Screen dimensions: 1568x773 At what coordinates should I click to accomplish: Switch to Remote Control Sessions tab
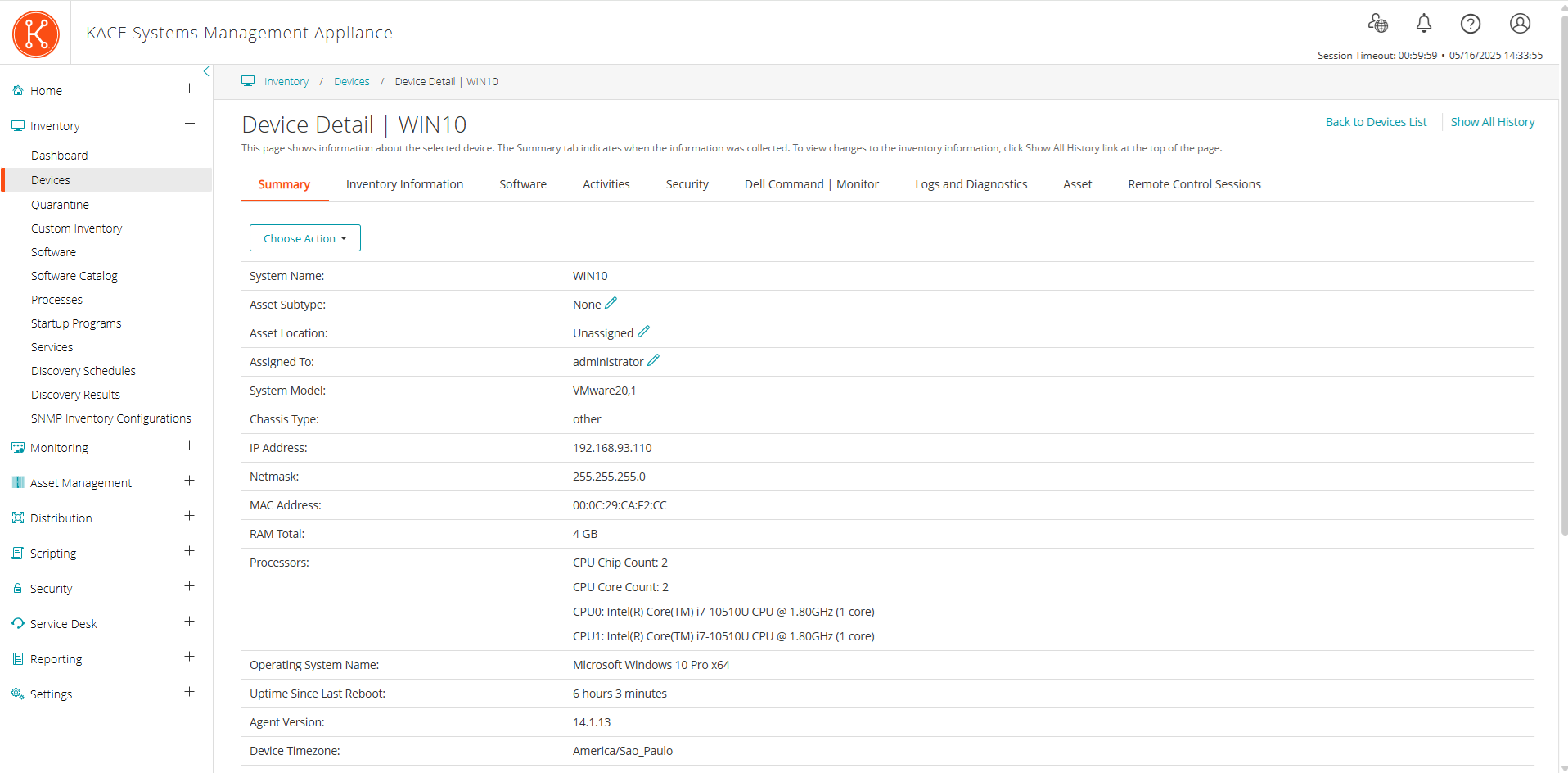coord(1194,184)
